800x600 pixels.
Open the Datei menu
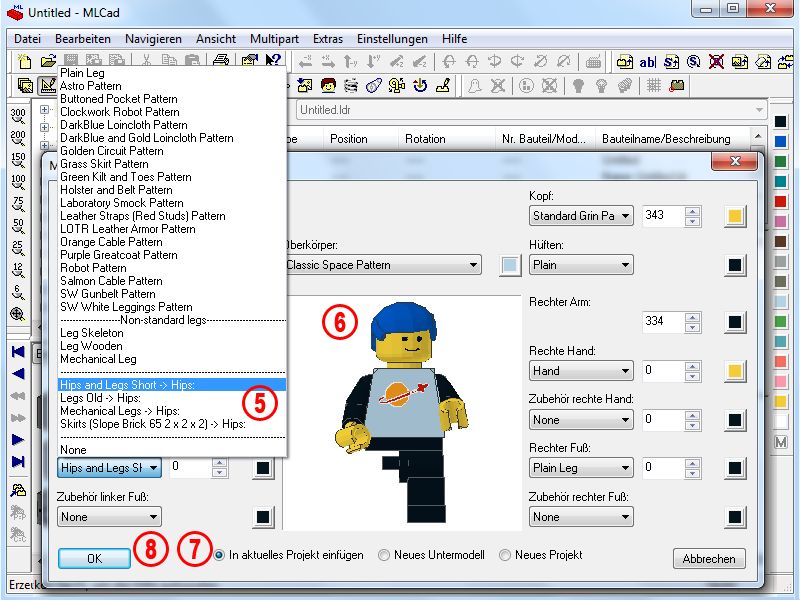click(28, 39)
